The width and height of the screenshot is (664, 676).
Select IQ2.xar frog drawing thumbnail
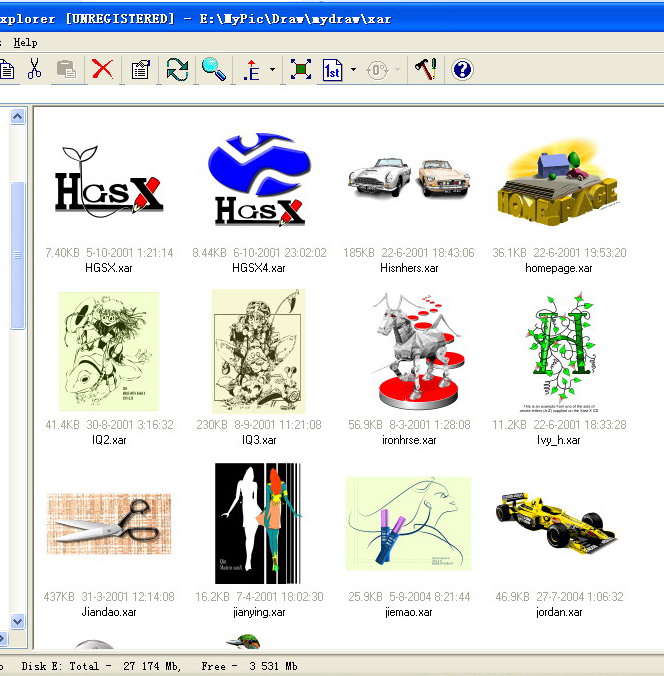109,351
